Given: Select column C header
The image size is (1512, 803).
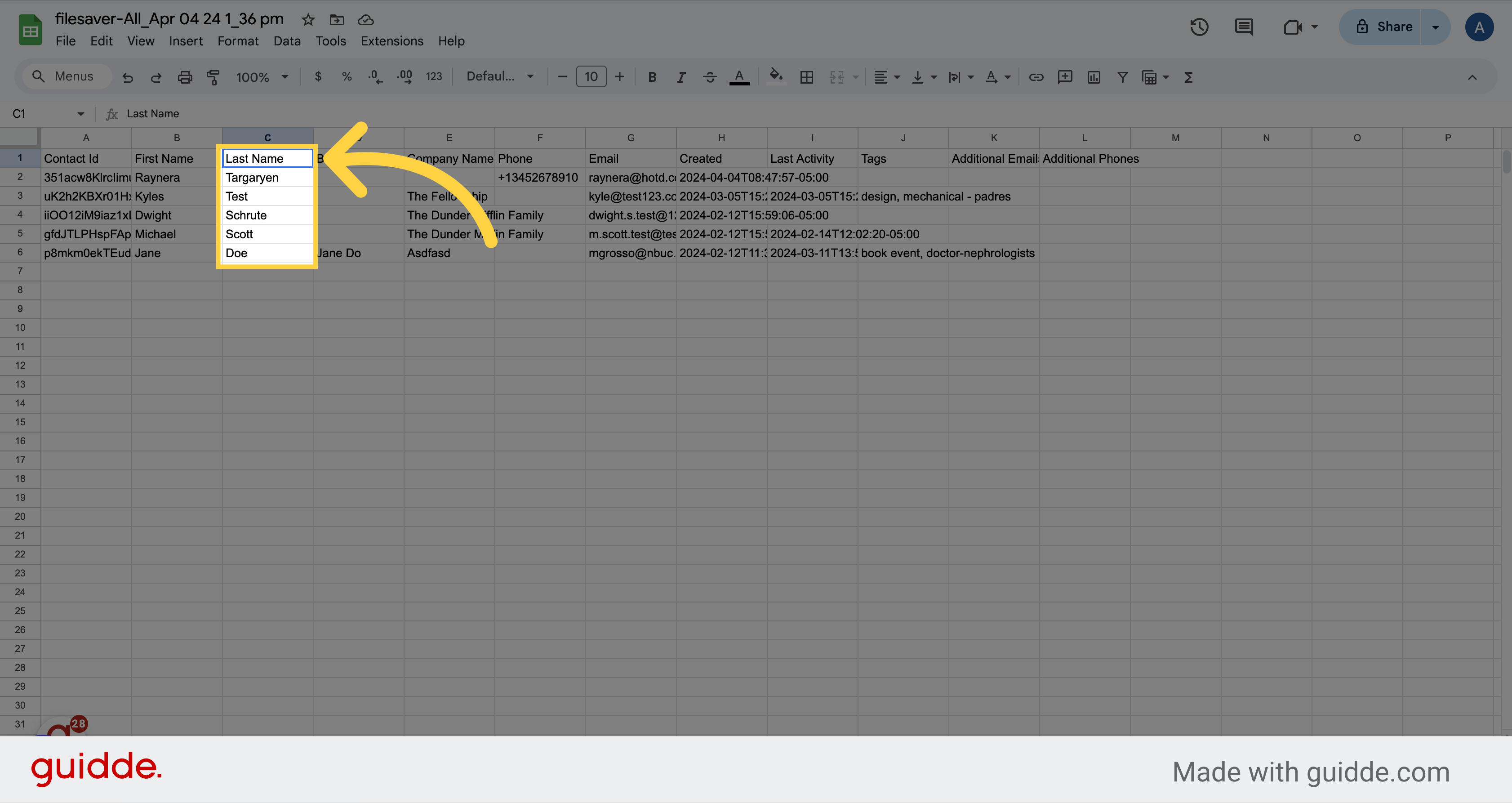Looking at the screenshot, I should click(267, 138).
